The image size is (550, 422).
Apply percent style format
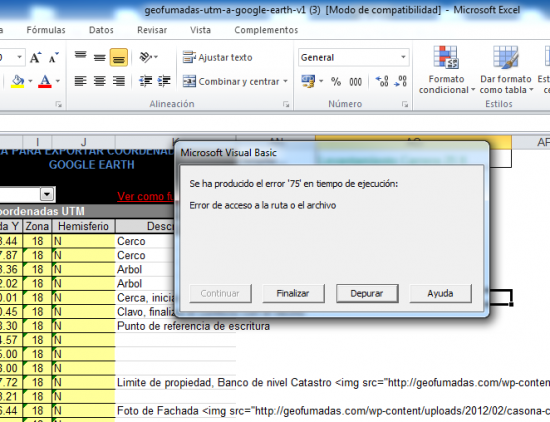coord(336,81)
